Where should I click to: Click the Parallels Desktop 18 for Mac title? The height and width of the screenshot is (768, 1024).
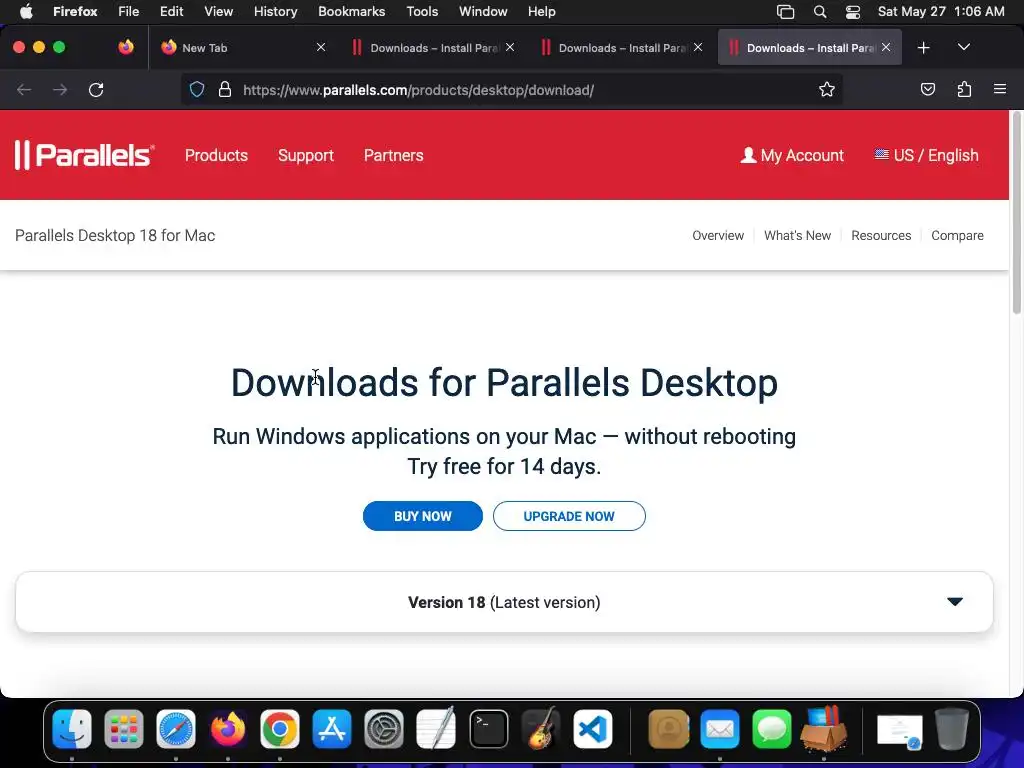point(115,235)
